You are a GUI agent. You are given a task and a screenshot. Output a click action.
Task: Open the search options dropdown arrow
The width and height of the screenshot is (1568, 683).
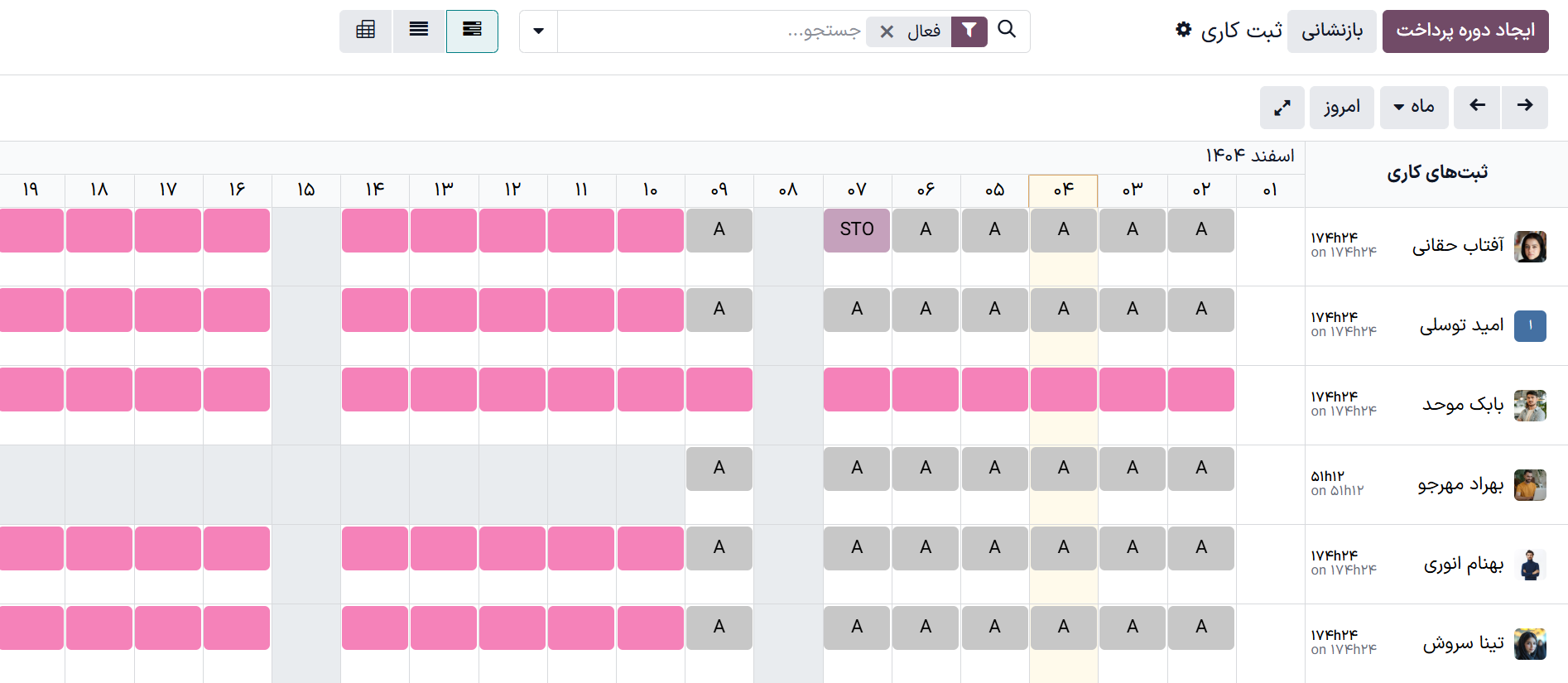click(538, 31)
